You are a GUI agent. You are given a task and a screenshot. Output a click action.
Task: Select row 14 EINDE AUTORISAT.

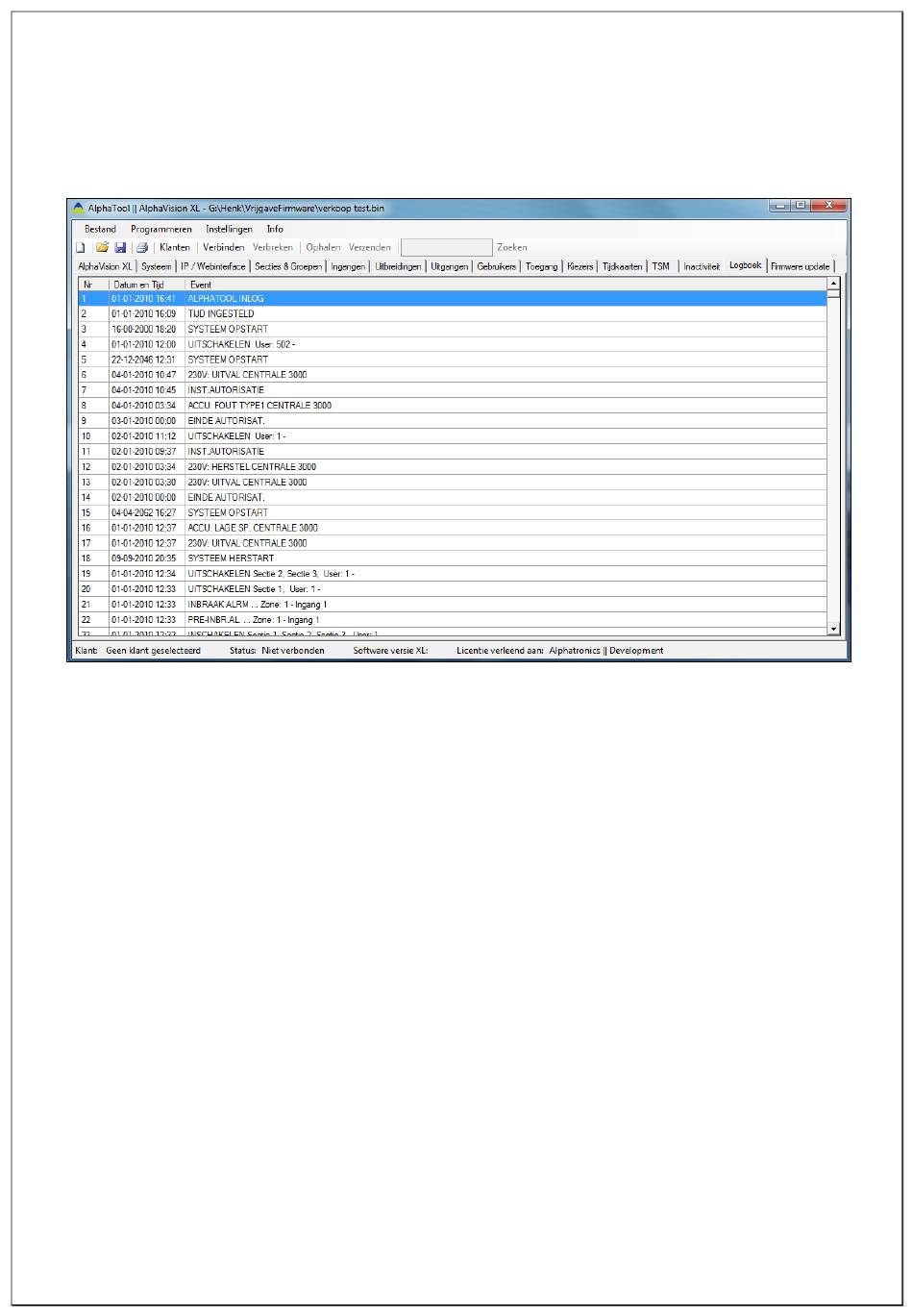click(453, 497)
